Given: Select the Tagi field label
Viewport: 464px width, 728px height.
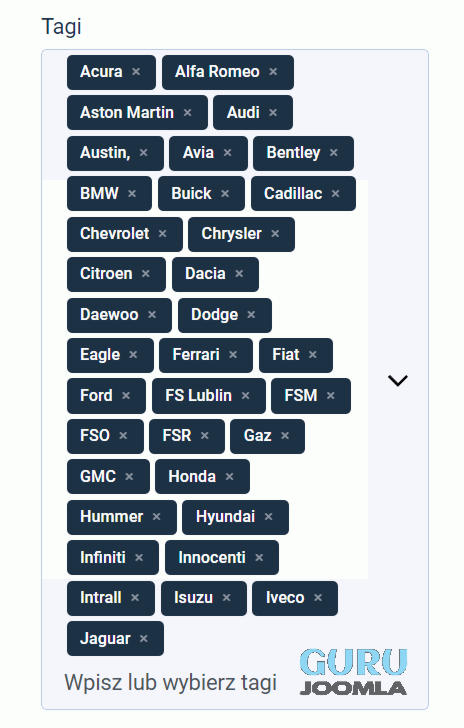Looking at the screenshot, I should [61, 26].
